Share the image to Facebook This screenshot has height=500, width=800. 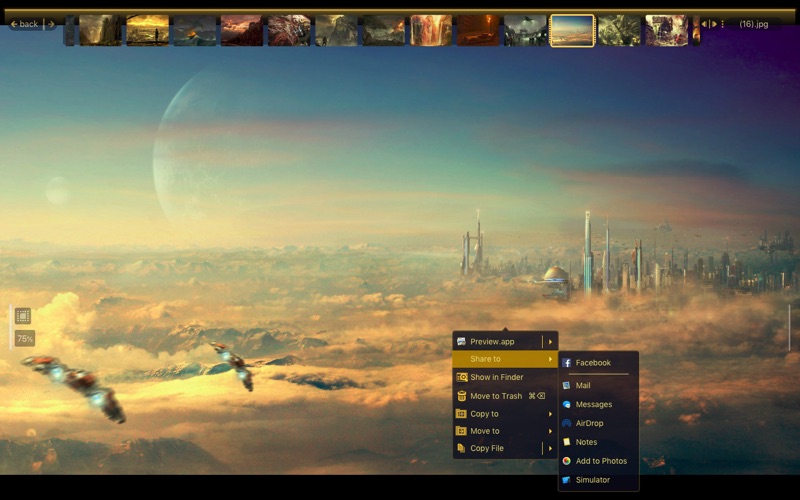tap(598, 363)
